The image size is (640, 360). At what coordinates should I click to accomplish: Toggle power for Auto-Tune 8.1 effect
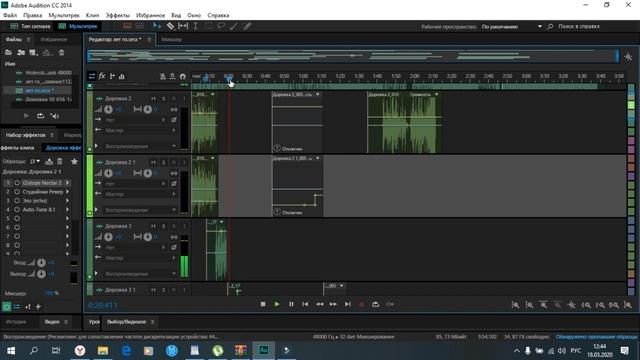[x=17, y=209]
